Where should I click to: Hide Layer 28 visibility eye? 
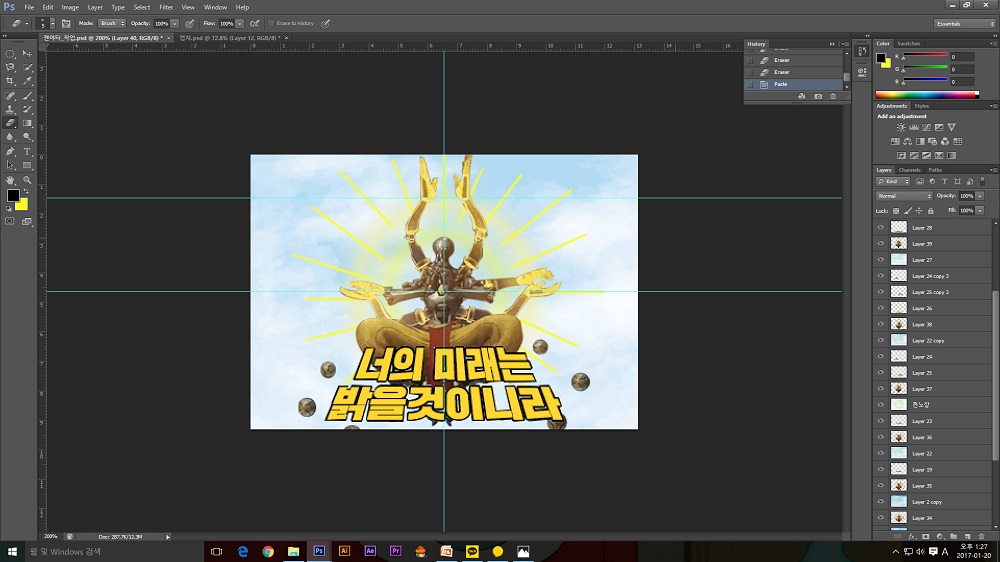coord(881,227)
